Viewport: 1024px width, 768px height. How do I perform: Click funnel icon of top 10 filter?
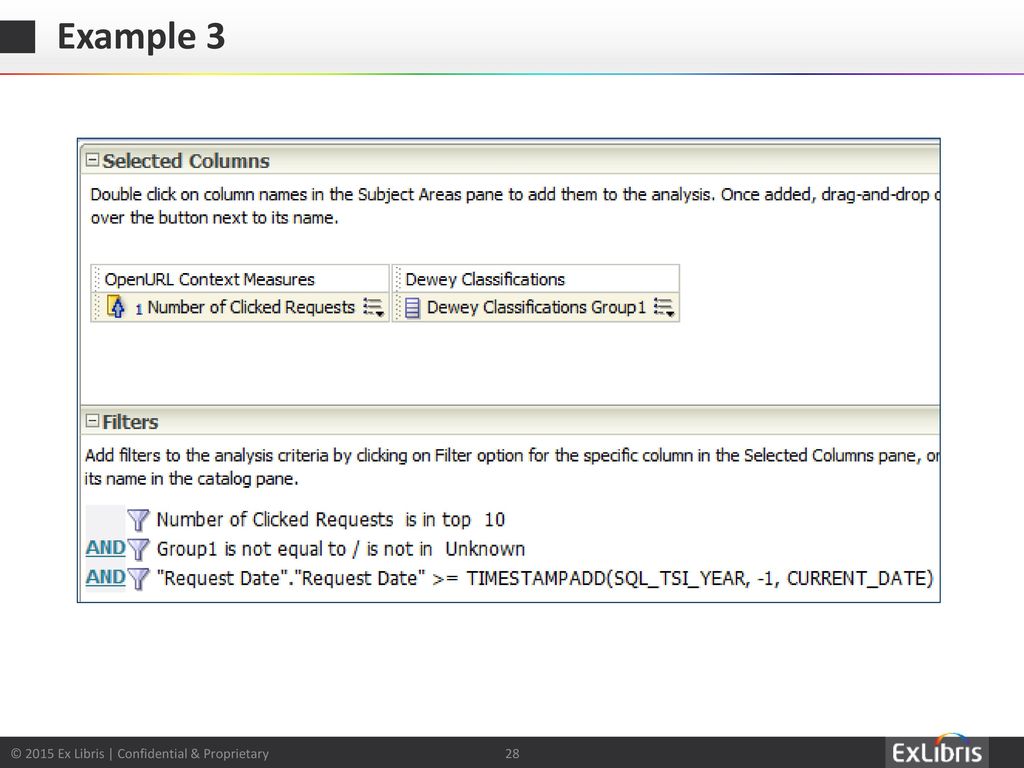139,520
